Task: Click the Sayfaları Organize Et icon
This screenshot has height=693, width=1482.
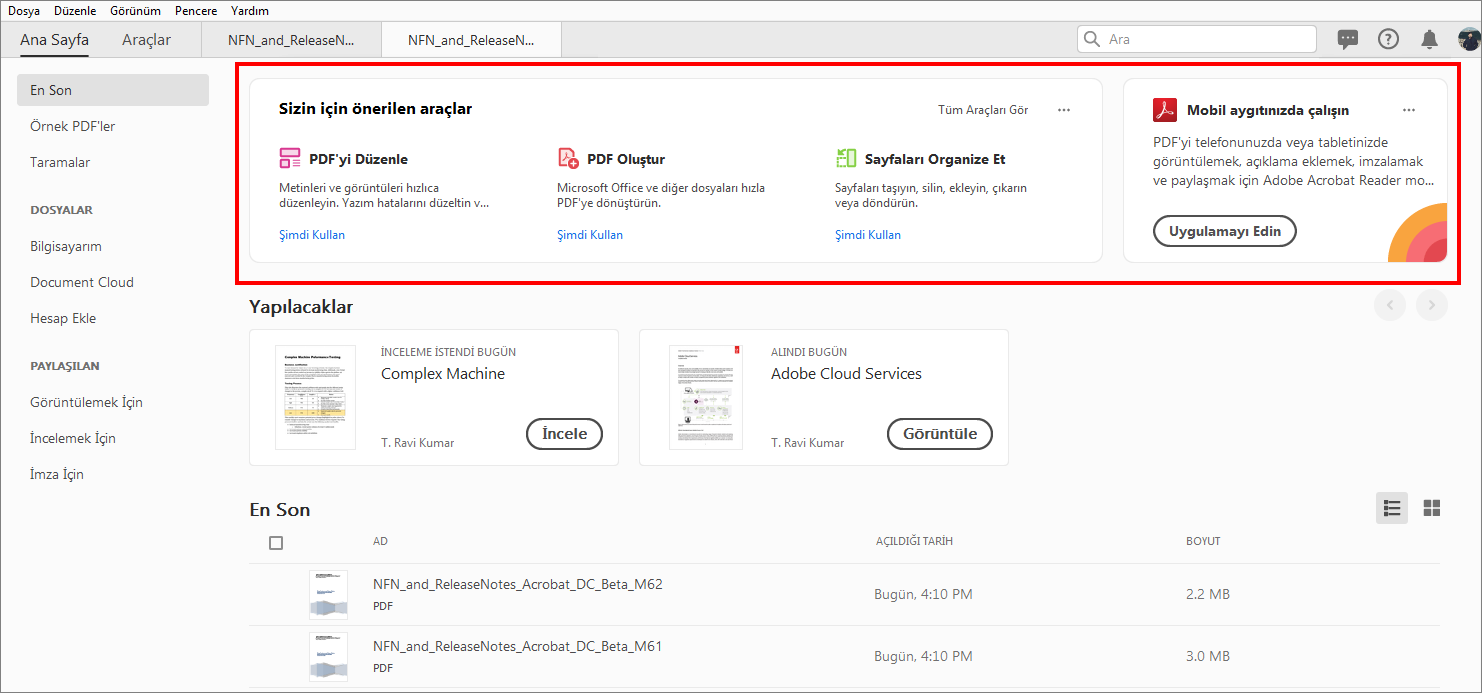Action: point(846,158)
